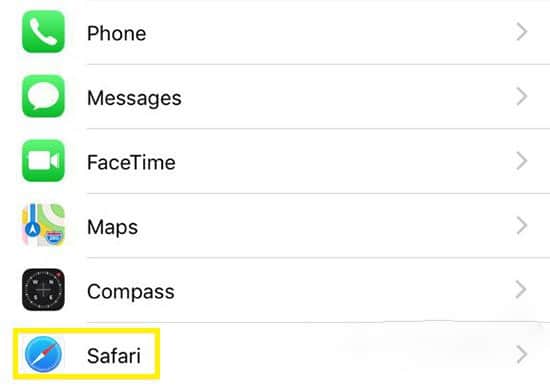Tap the Messages speech bubble icon
550x386 pixels.
coord(43,96)
